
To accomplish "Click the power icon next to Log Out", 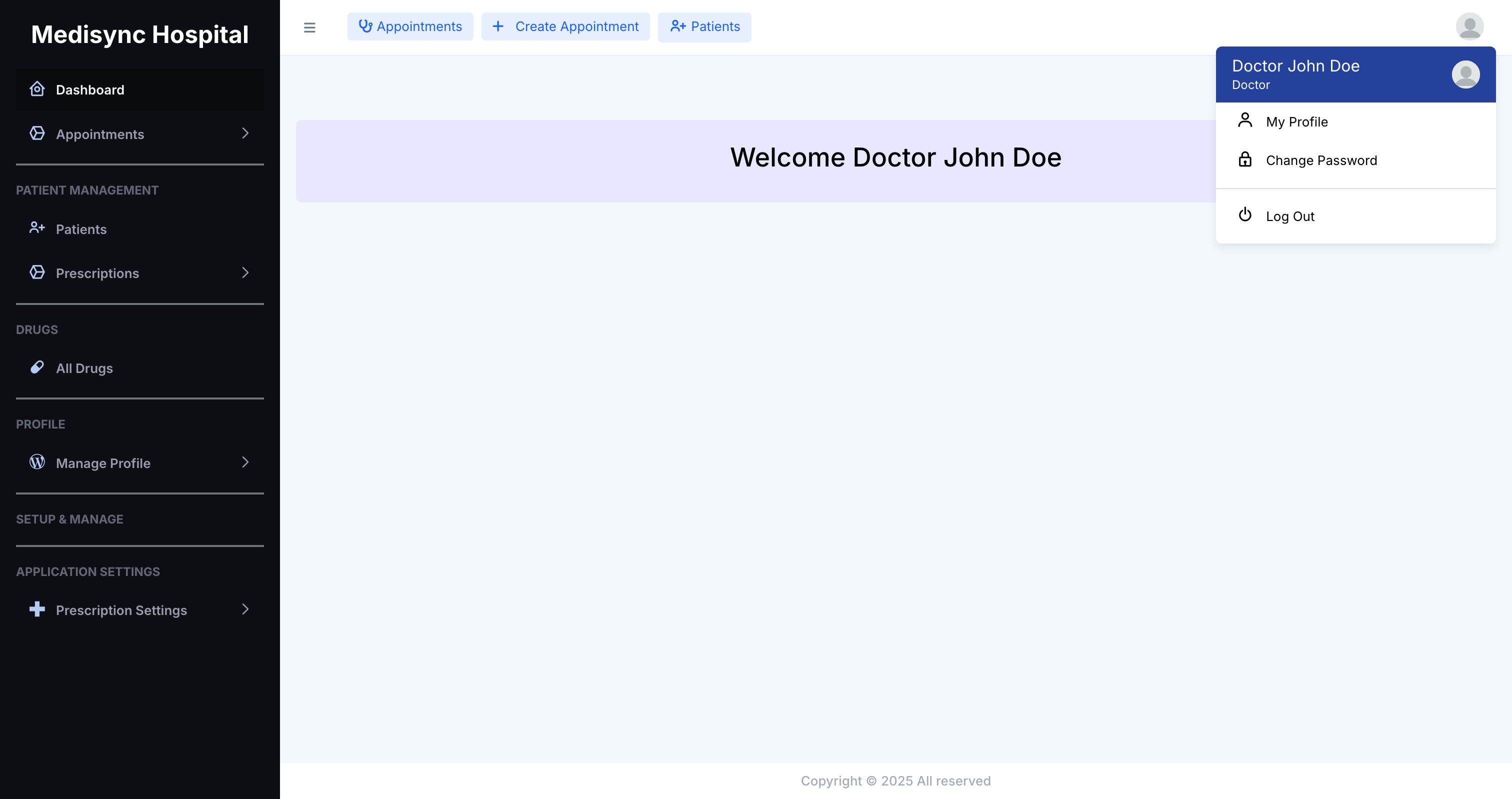I will (1245, 215).
